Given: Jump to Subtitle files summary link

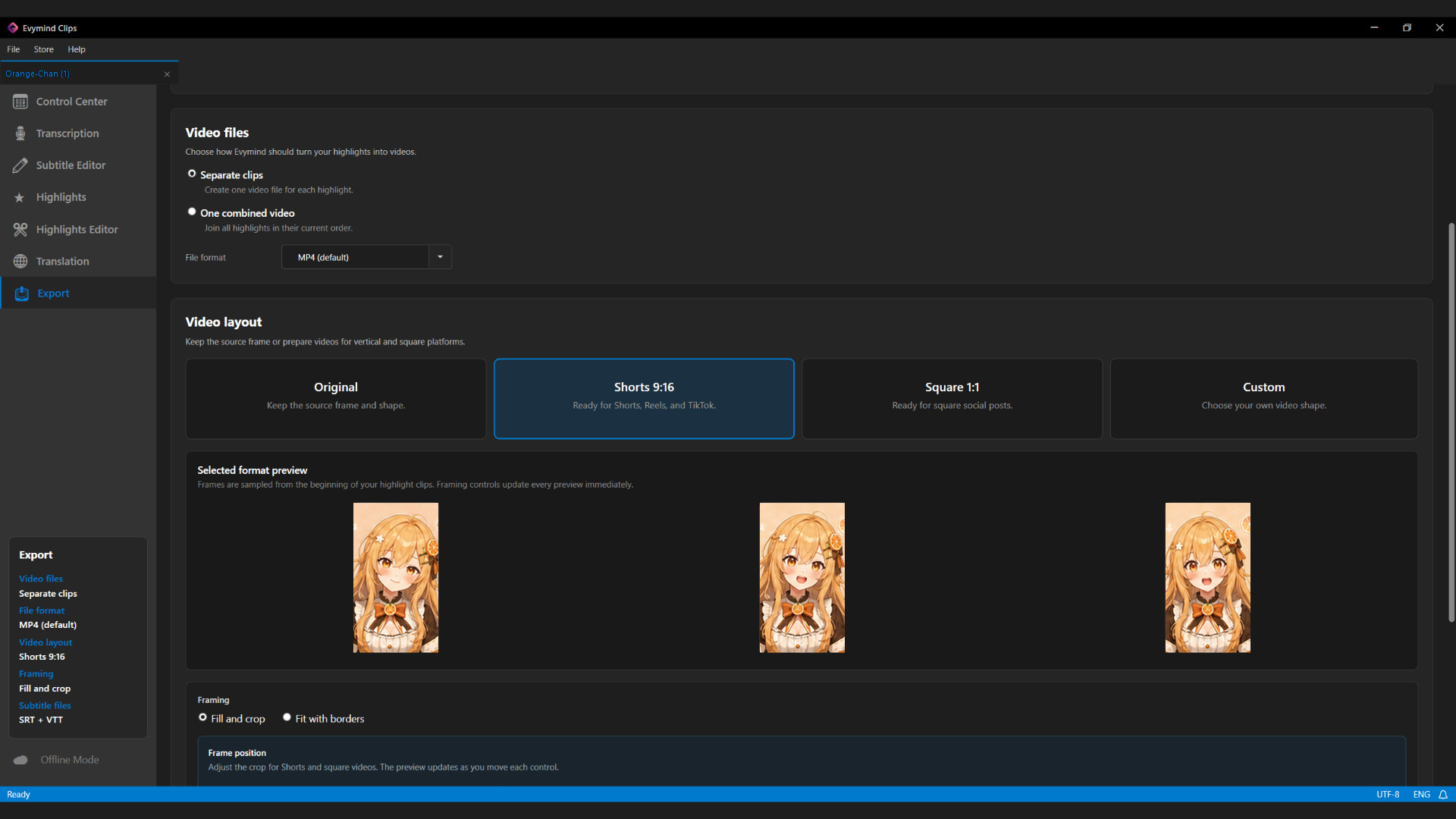Looking at the screenshot, I should tap(45, 706).
